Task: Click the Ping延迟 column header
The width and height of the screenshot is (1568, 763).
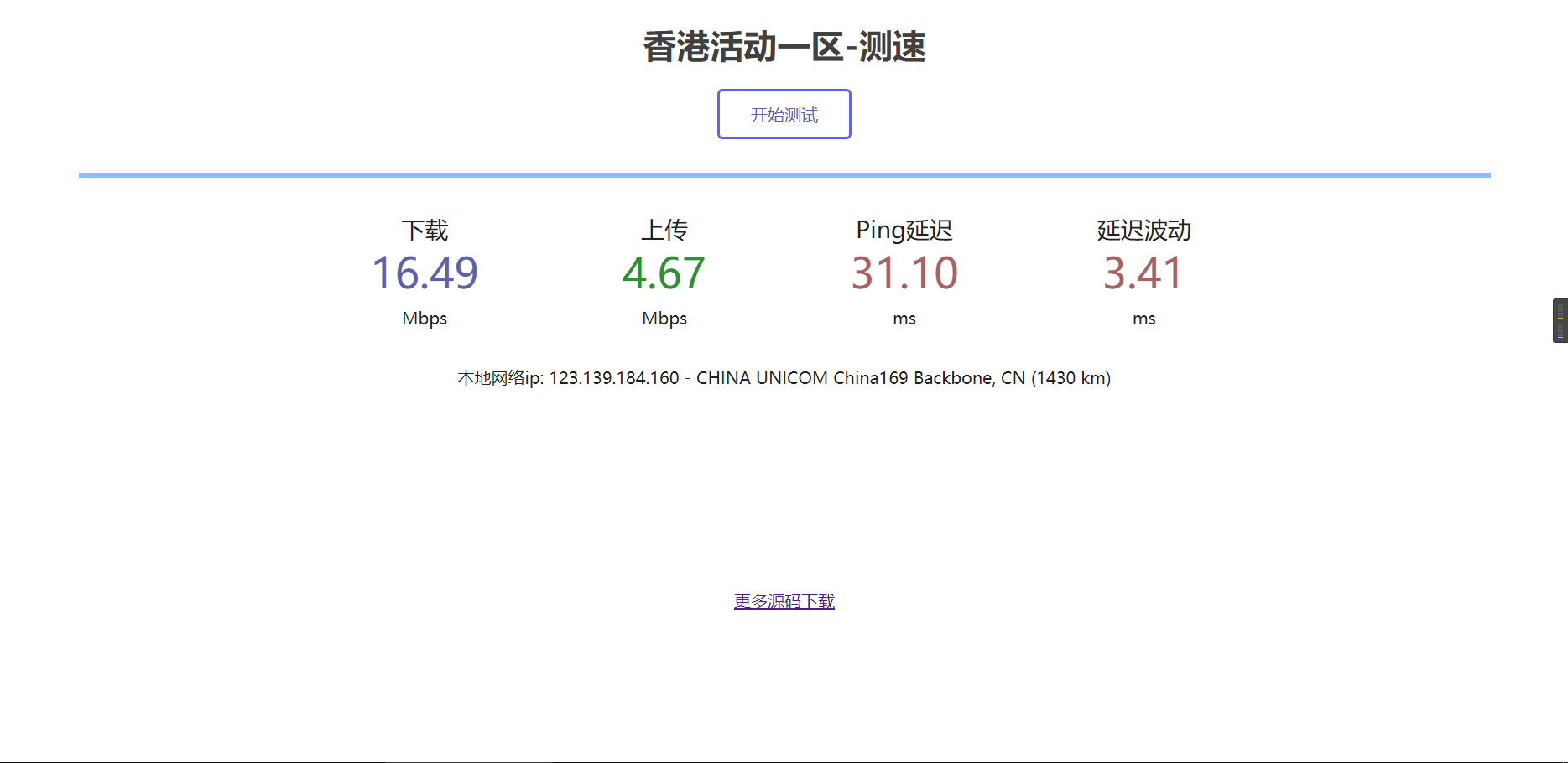Action: tap(904, 230)
